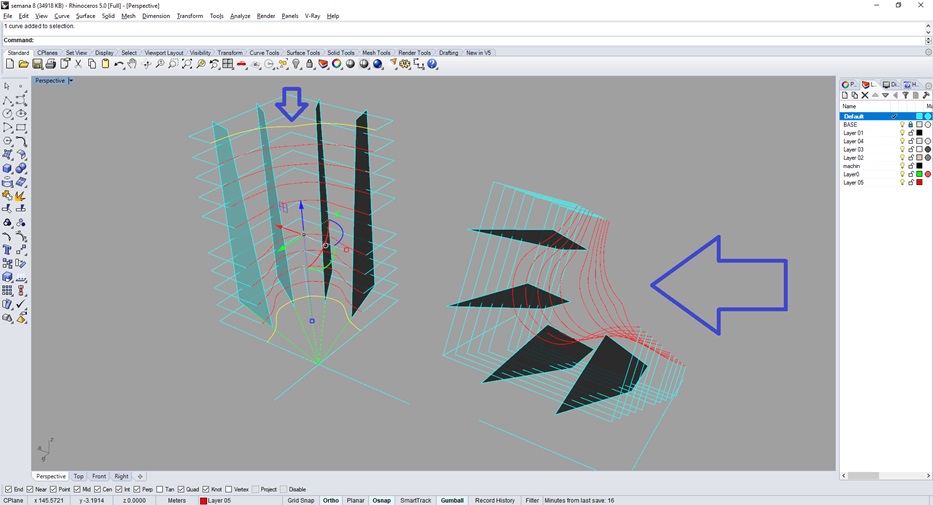Viewport: 933px width, 505px height.
Task: Click the layer Tools hammer icon
Action: (926, 95)
